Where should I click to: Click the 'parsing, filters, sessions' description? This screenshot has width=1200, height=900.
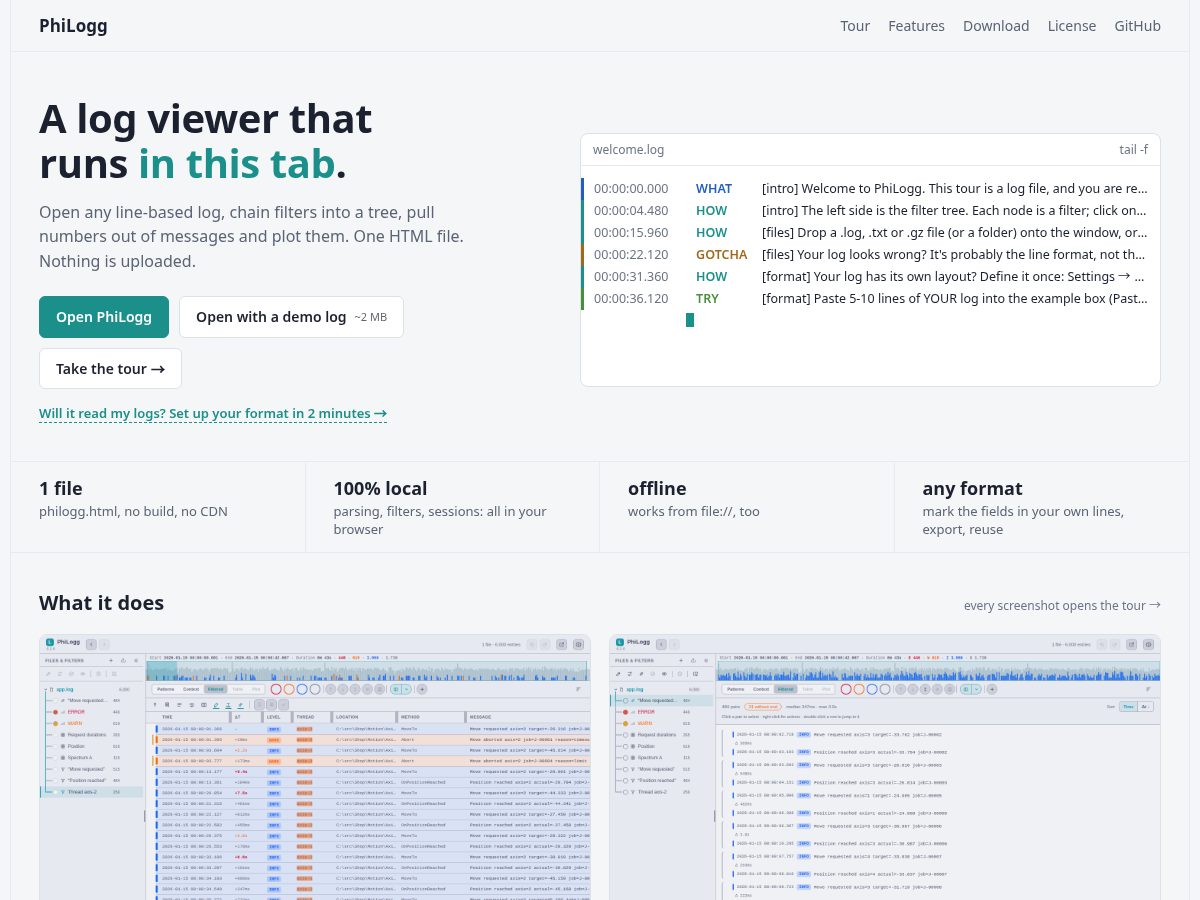(440, 520)
